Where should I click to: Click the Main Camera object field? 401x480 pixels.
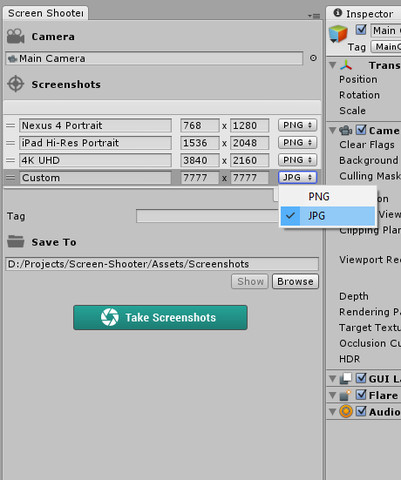tap(154, 58)
